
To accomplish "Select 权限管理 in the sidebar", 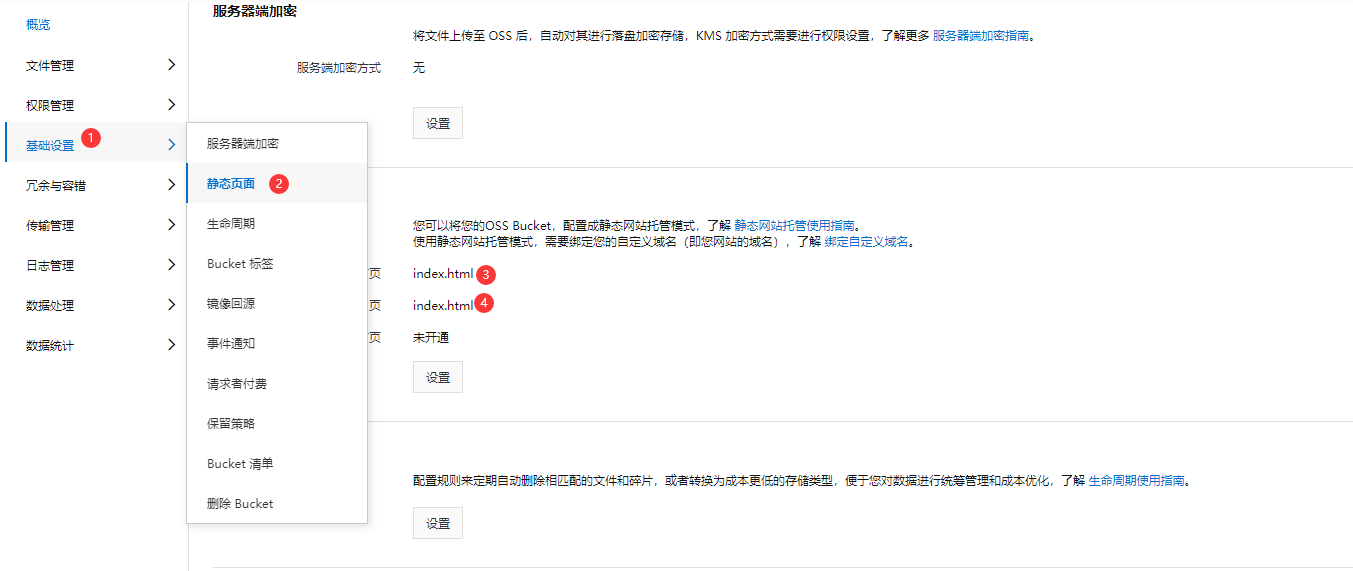I will tap(50, 106).
